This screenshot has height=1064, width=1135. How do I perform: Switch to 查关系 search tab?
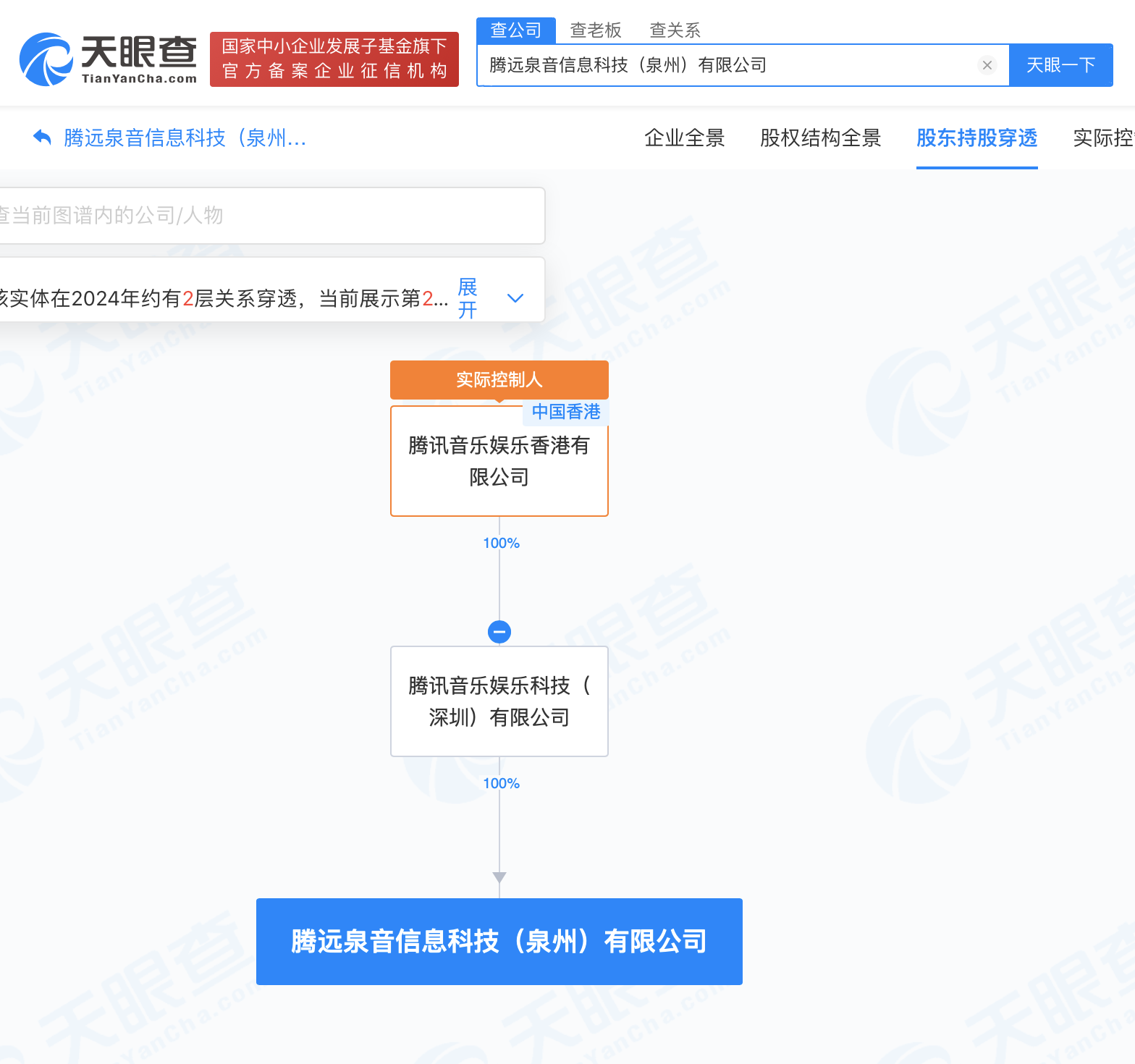(x=675, y=30)
